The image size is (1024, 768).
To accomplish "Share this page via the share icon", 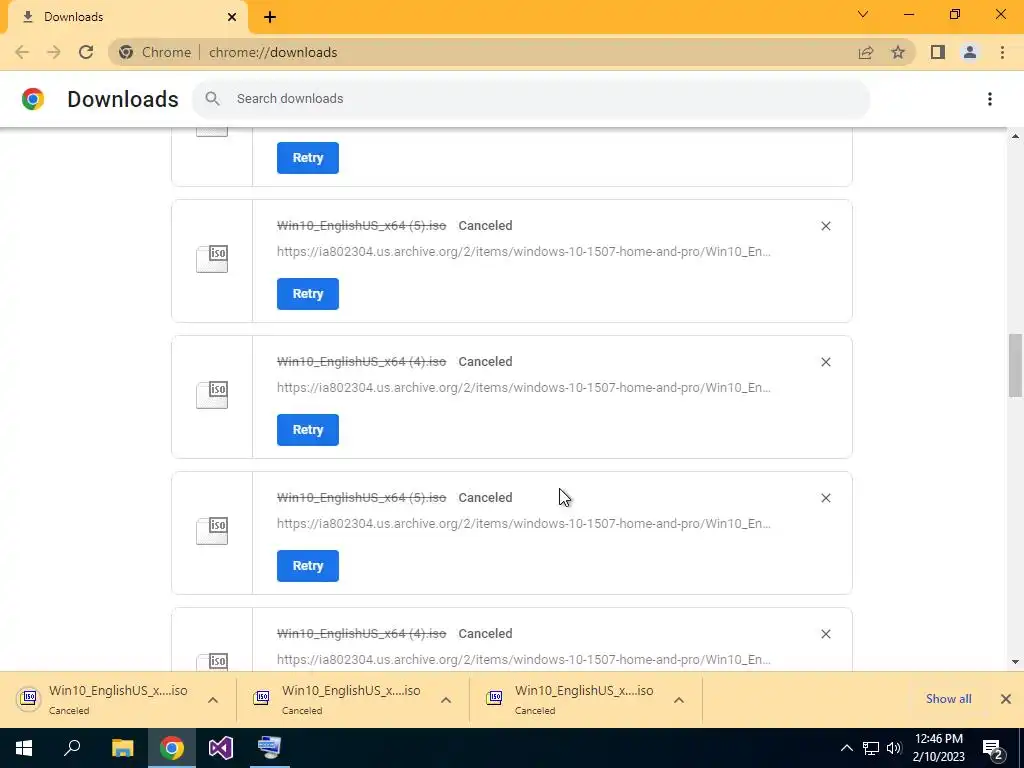I will [x=866, y=52].
